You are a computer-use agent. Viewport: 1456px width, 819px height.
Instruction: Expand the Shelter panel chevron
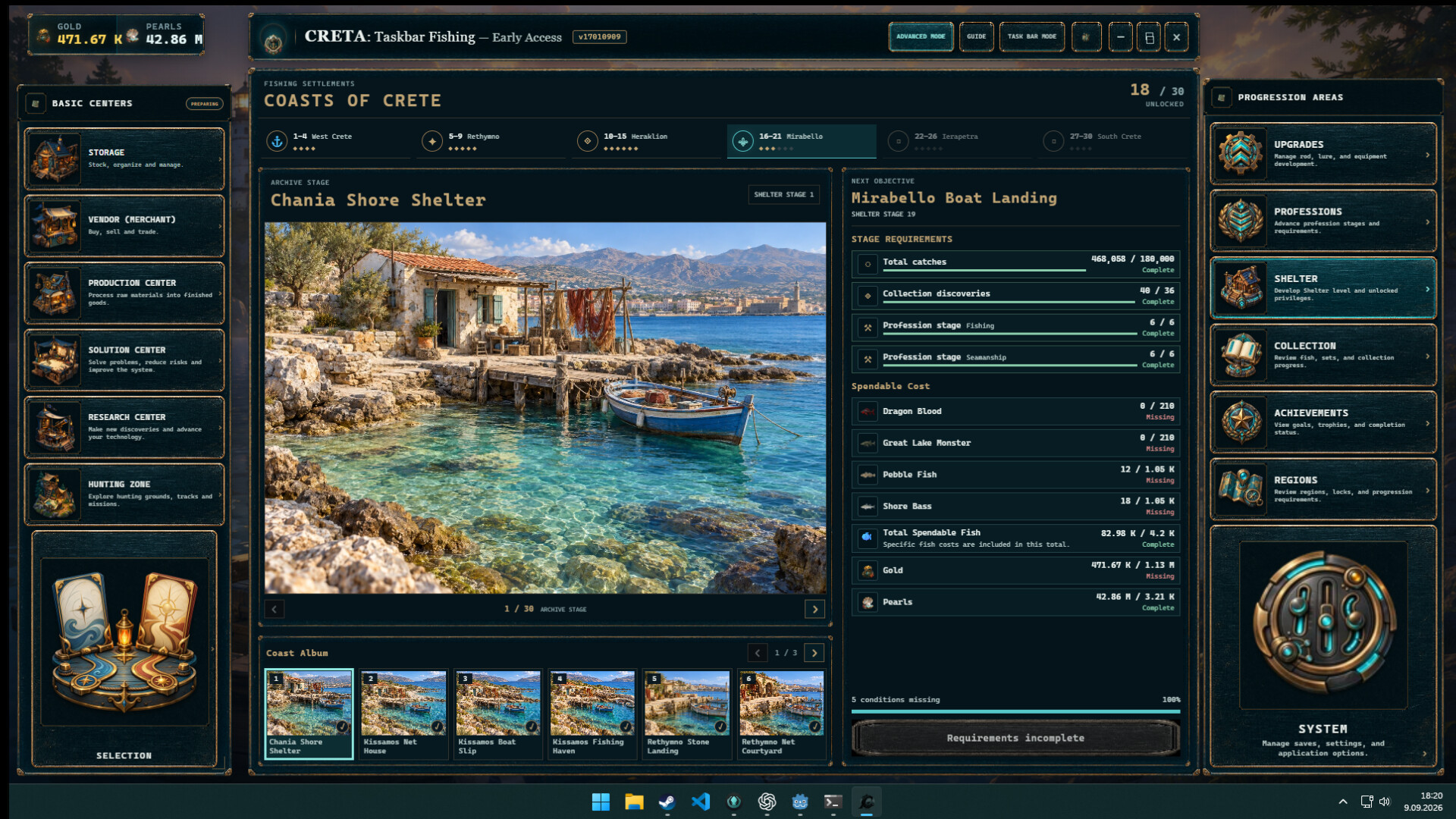[x=1427, y=289]
